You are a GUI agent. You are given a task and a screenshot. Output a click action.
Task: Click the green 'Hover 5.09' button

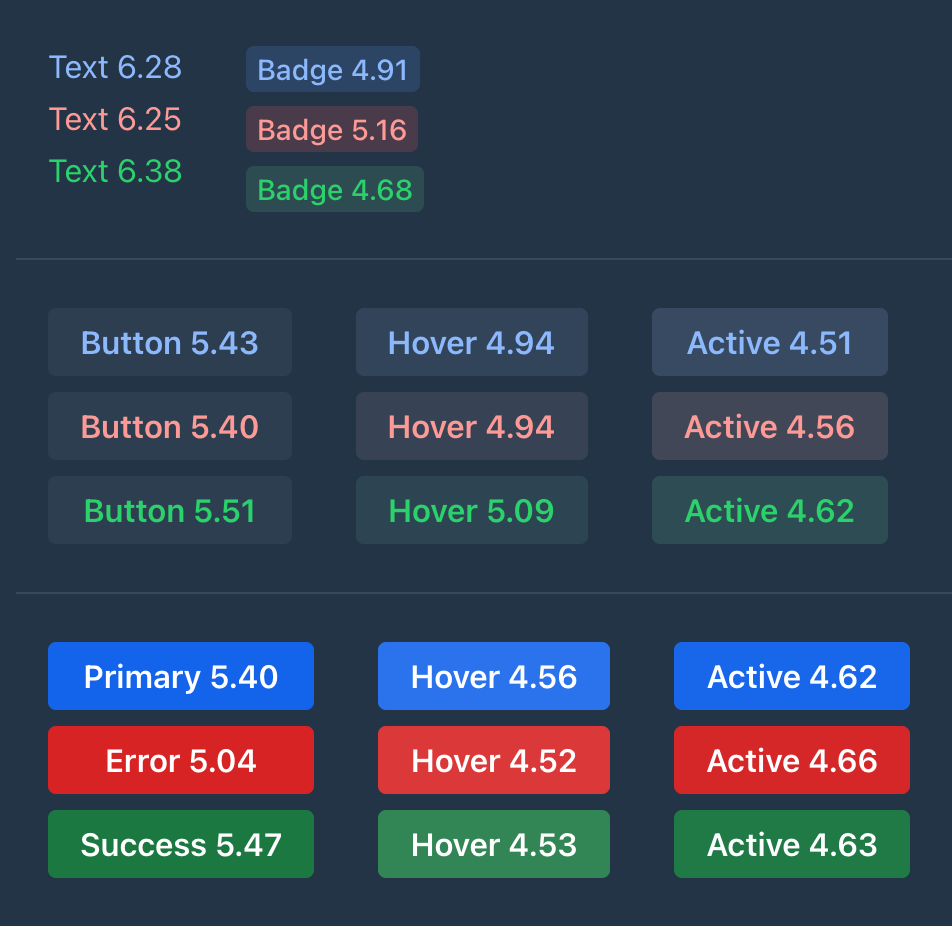click(471, 510)
